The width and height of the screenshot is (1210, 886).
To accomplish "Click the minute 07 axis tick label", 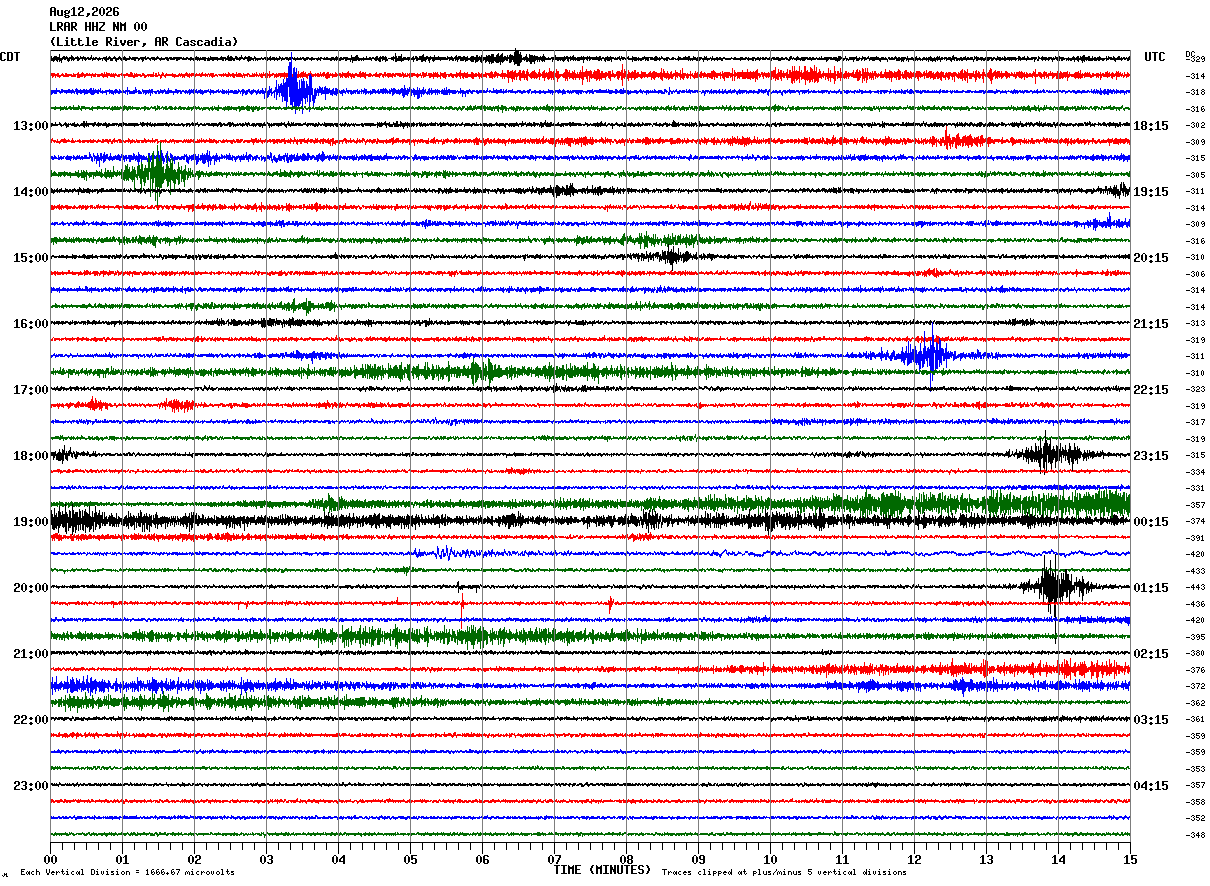I will coord(554,859).
